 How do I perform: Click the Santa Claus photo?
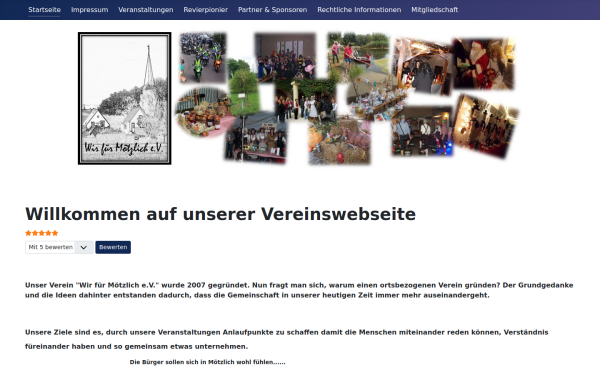[x=484, y=64]
